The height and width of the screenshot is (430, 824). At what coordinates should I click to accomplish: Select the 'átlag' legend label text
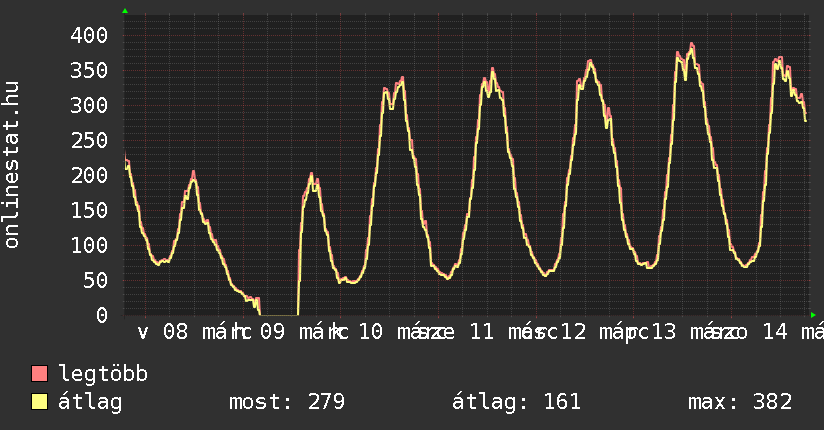(x=90, y=402)
